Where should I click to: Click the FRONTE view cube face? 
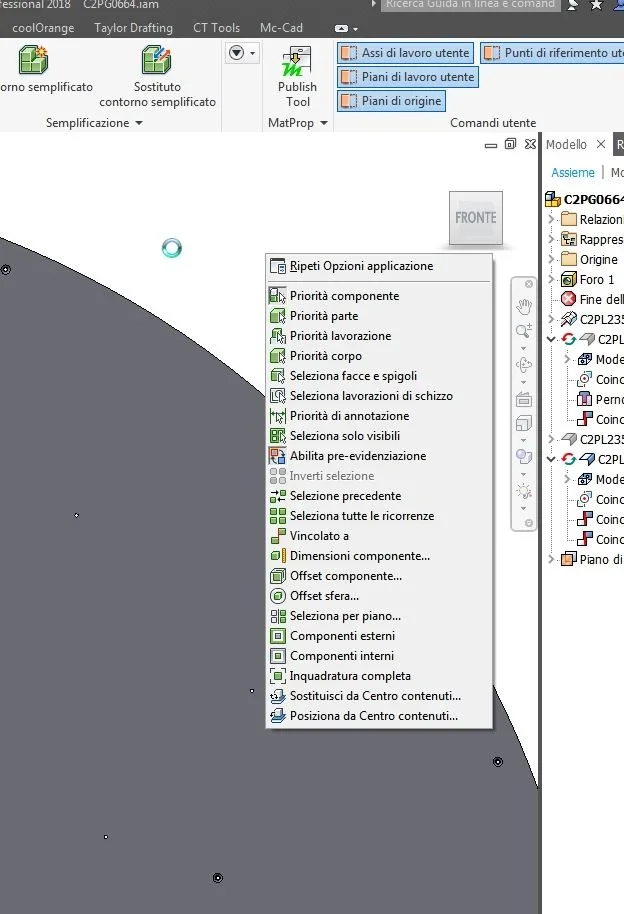(475, 217)
